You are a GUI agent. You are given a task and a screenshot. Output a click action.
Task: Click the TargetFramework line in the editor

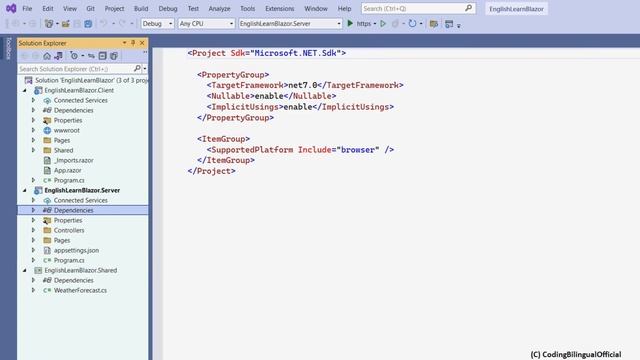305,85
